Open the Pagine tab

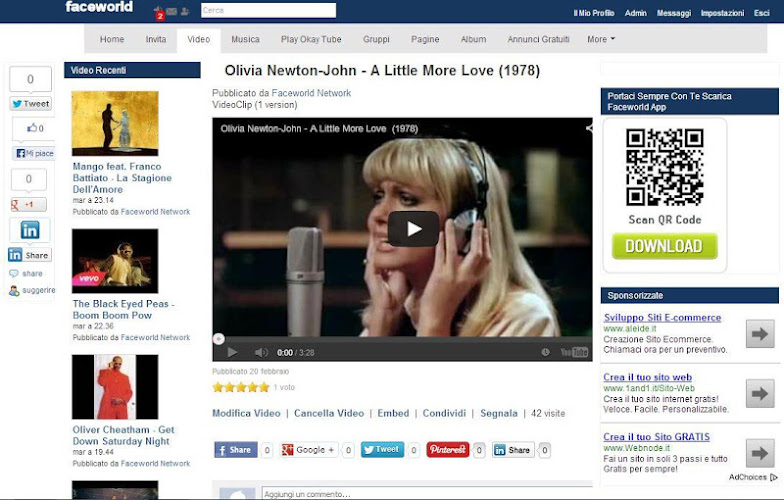click(425, 39)
